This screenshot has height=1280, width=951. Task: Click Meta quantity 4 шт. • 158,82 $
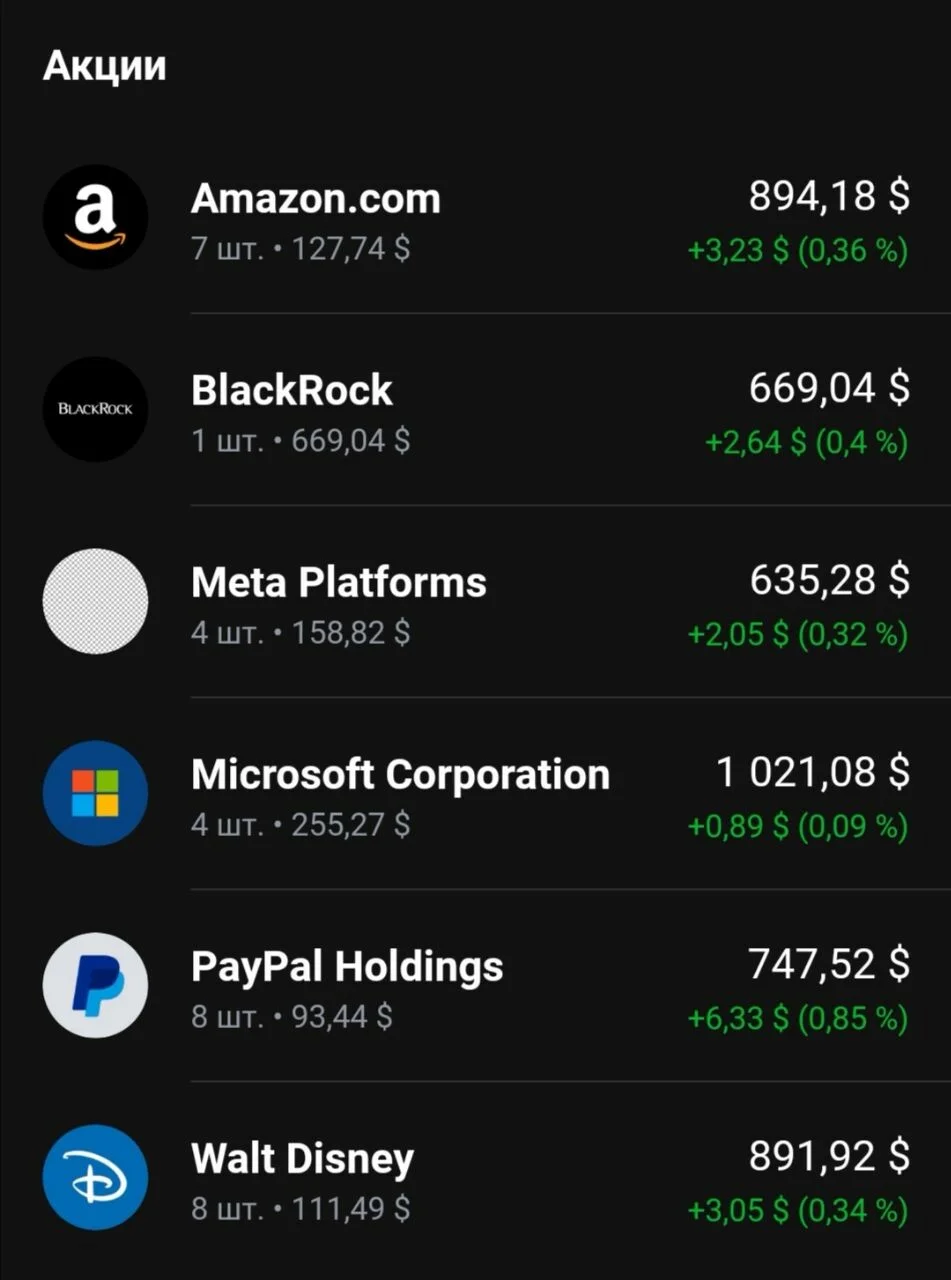click(x=300, y=633)
